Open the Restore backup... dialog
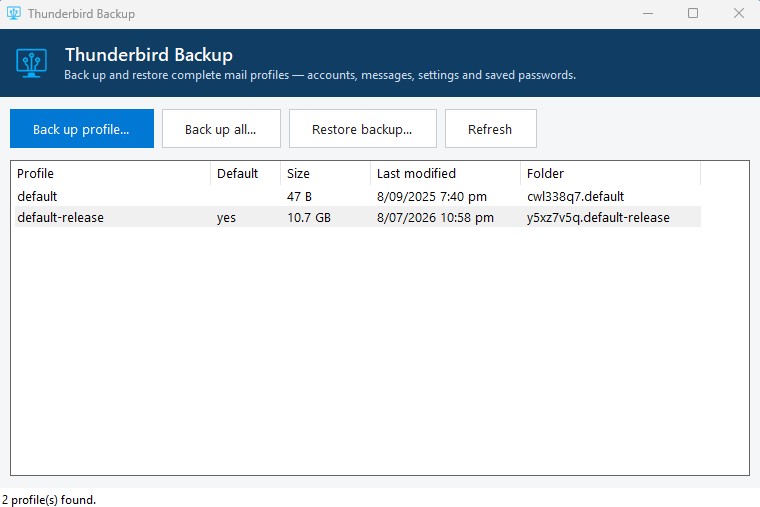 click(x=363, y=128)
